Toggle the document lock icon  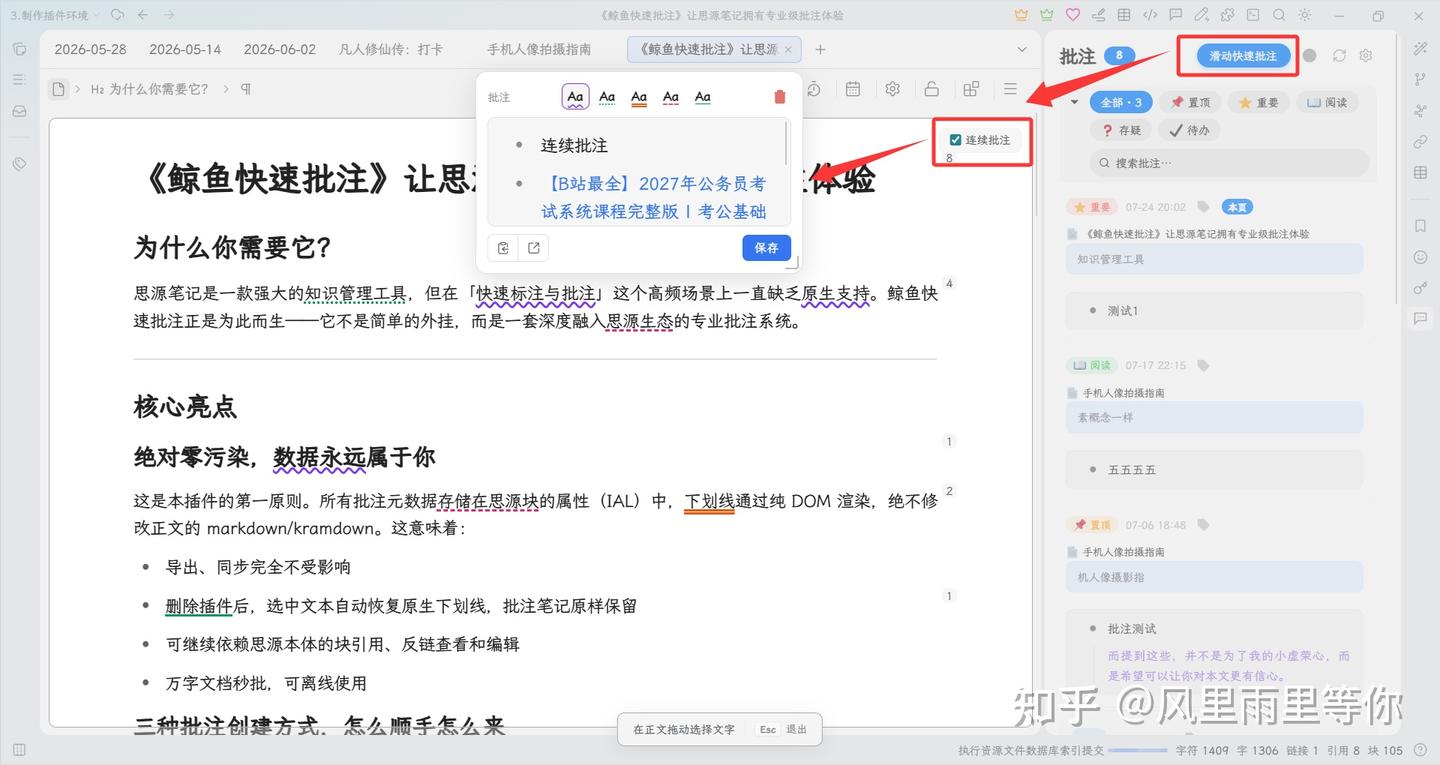931,89
